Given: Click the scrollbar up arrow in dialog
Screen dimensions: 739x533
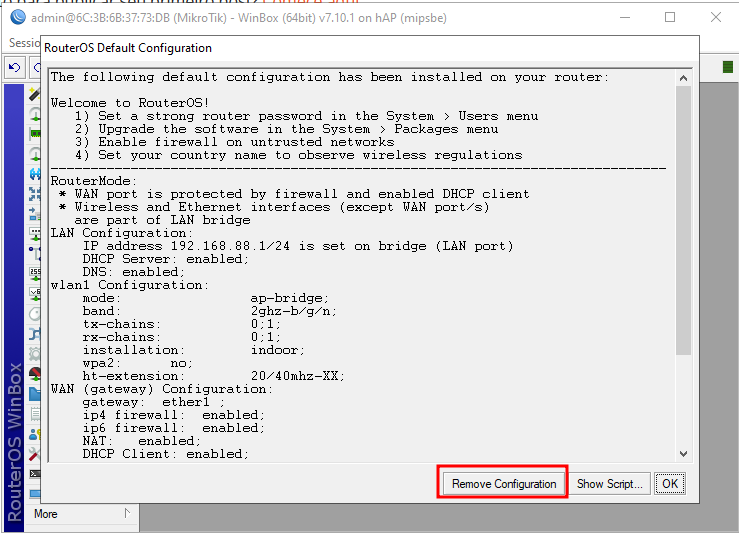Looking at the screenshot, I should 683,76.
